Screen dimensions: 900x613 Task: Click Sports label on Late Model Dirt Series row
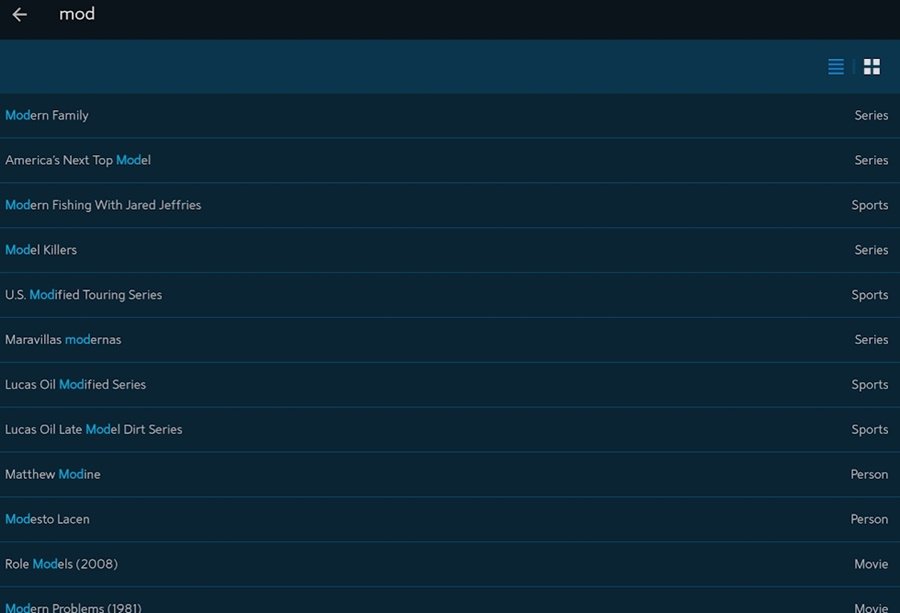pyautogui.click(x=870, y=429)
